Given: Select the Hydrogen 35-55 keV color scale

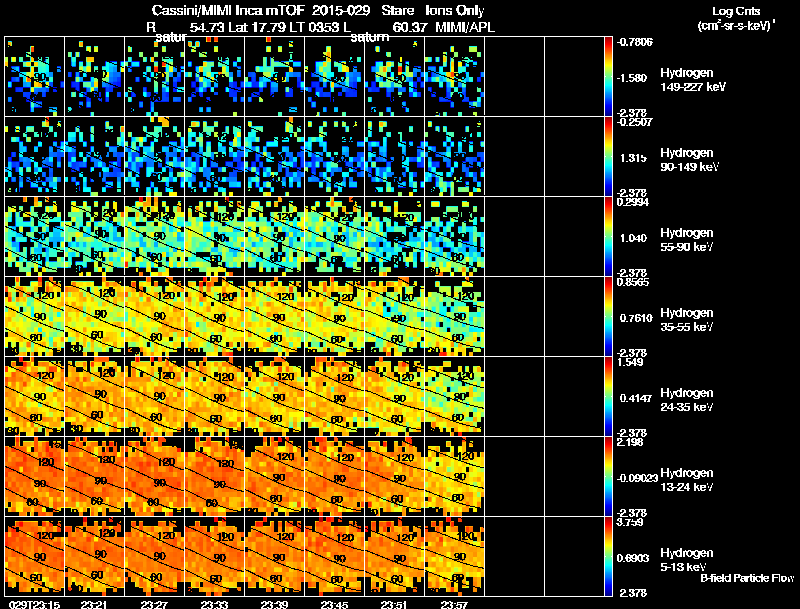Looking at the screenshot, I should pyautogui.click(x=609, y=316).
